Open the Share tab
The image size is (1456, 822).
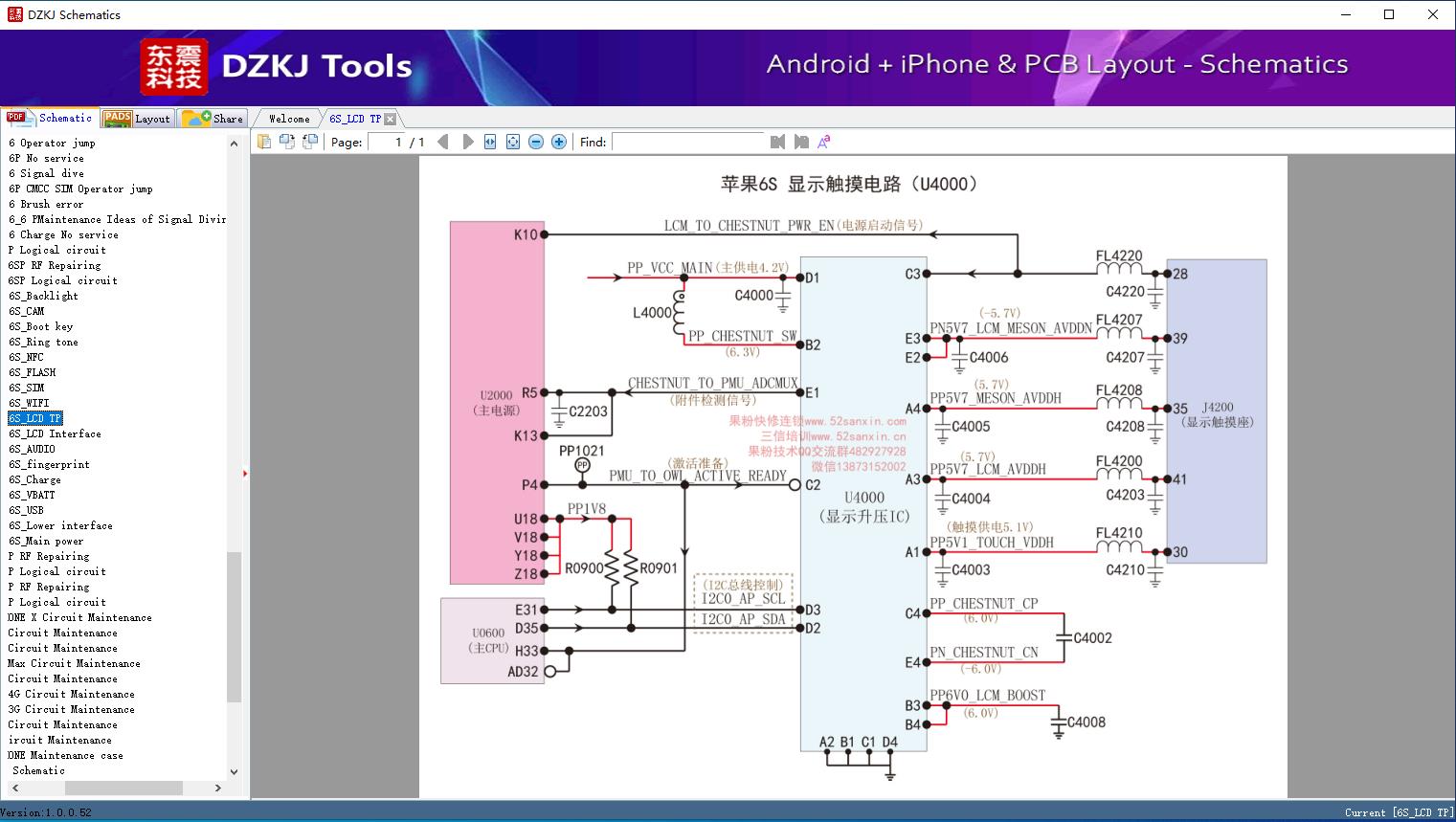(213, 119)
